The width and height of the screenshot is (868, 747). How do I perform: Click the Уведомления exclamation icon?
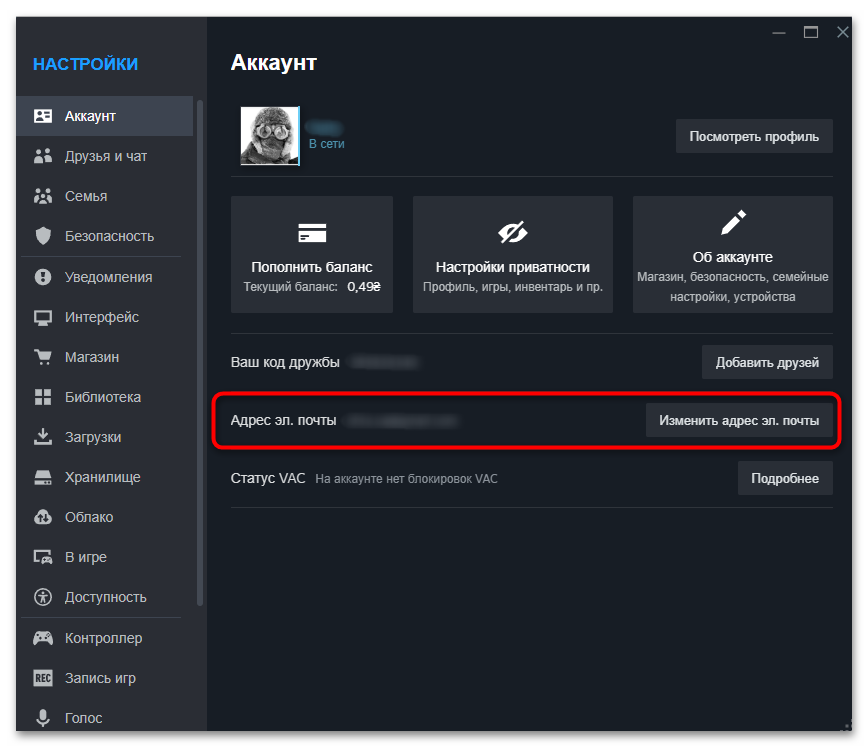(x=43, y=277)
